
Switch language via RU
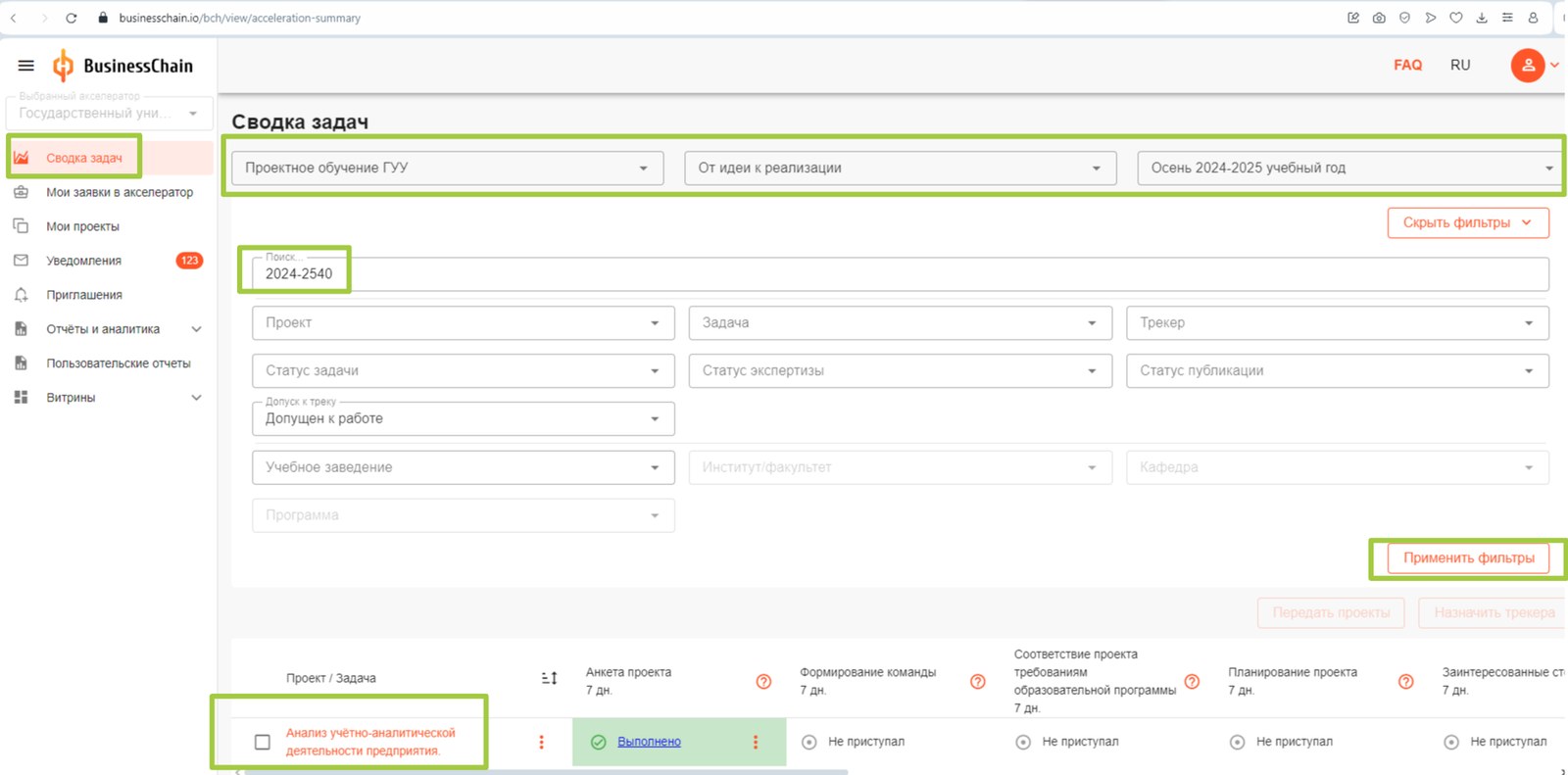[x=1460, y=65]
